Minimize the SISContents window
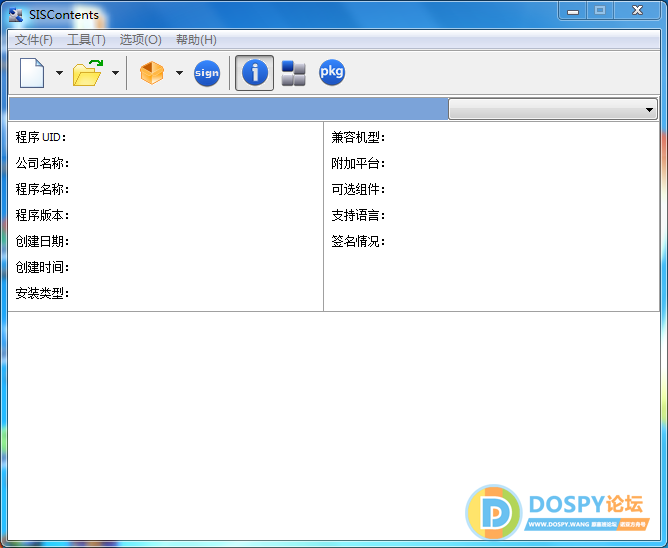The width and height of the screenshot is (668, 548). pyautogui.click(x=573, y=11)
